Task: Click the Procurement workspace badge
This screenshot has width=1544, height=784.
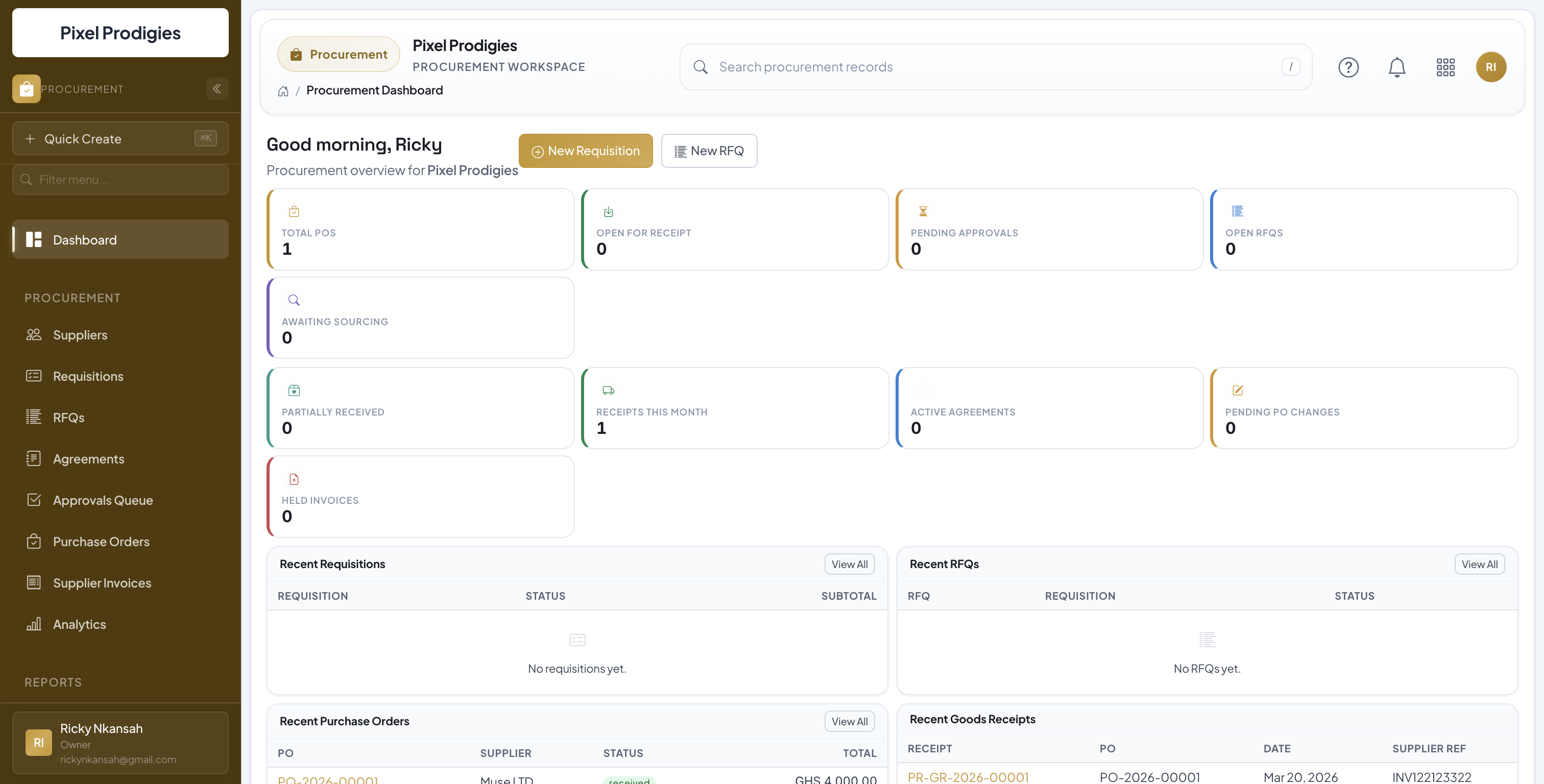Action: point(338,54)
